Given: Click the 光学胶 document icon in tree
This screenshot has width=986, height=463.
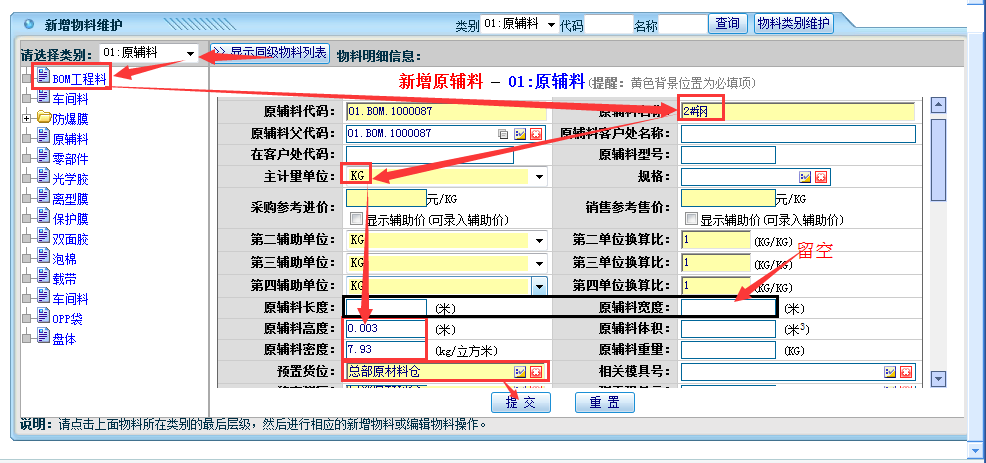Looking at the screenshot, I should pos(43,176).
